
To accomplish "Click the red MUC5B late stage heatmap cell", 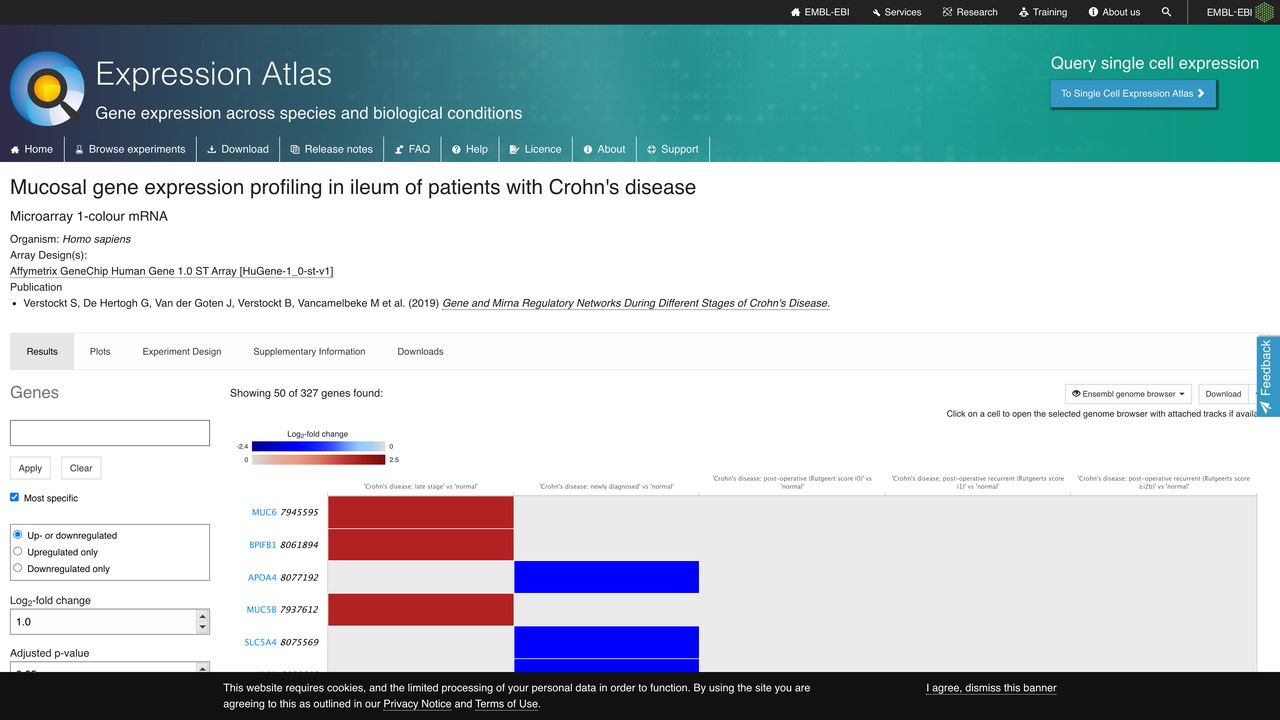I will click(421, 610).
